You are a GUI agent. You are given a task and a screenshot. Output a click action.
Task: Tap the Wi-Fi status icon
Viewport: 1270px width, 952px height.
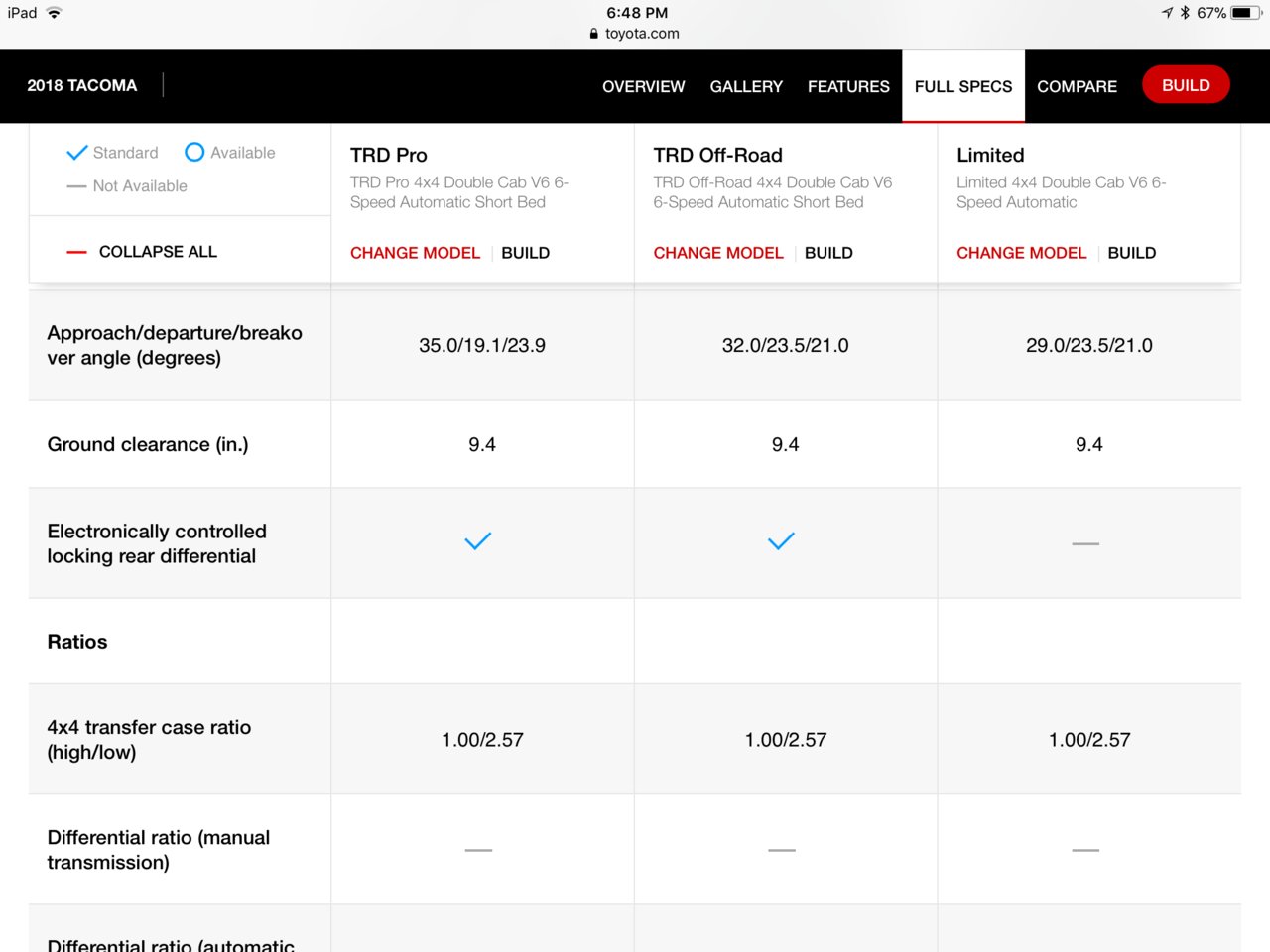(x=54, y=13)
